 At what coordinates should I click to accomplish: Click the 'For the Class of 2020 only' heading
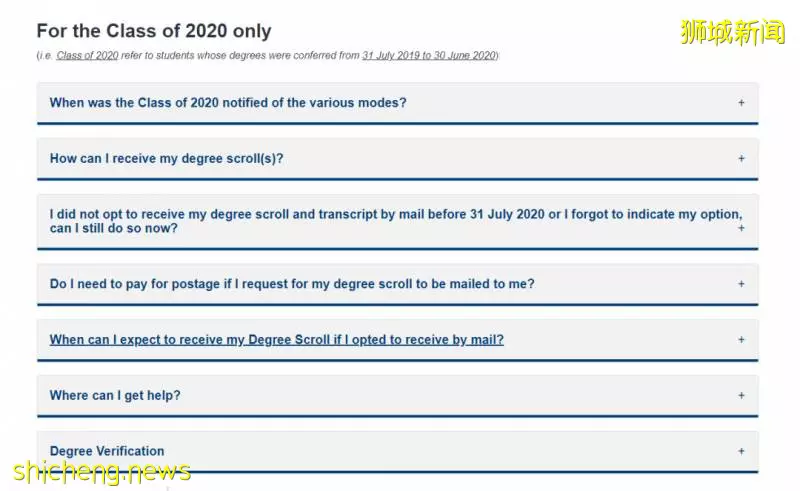(x=154, y=31)
